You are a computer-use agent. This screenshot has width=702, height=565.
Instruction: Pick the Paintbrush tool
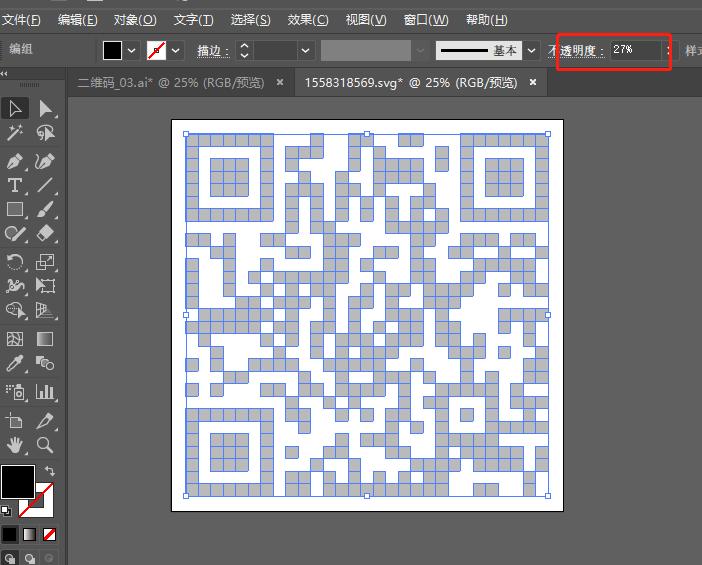tap(45, 209)
